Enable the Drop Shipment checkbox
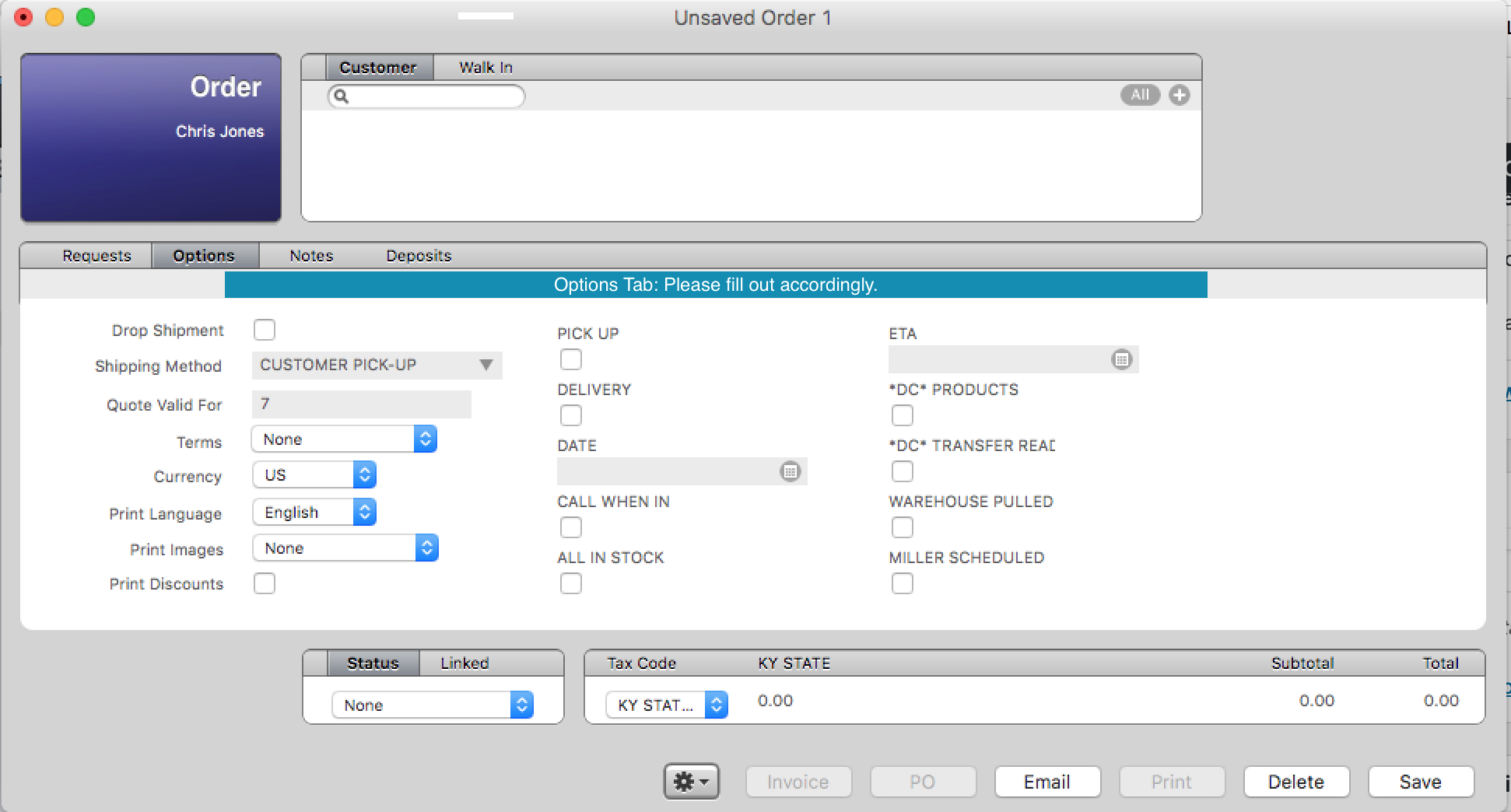This screenshot has height=812, width=1511. click(265, 330)
